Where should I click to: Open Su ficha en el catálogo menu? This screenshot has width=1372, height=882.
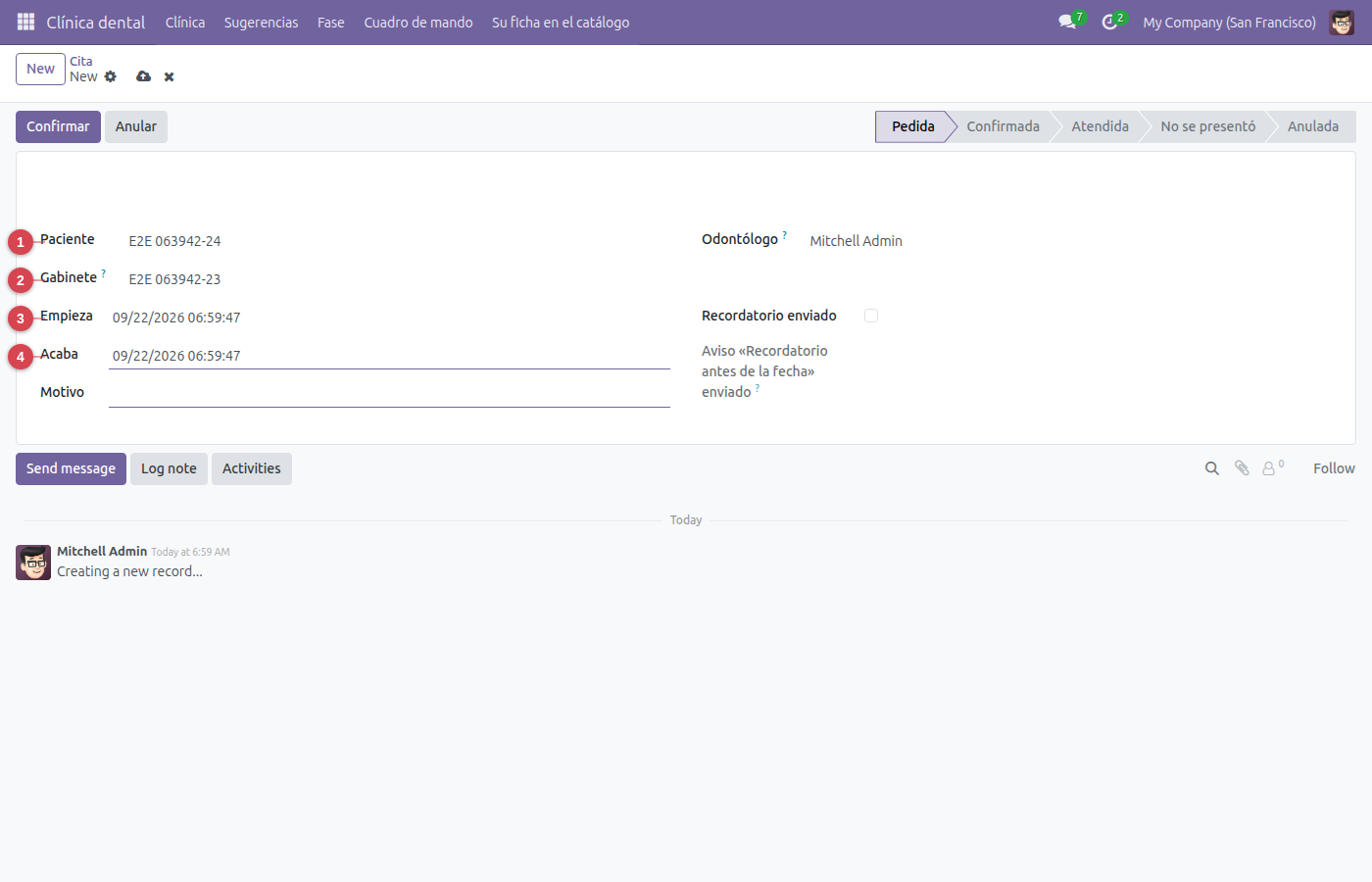pos(561,22)
